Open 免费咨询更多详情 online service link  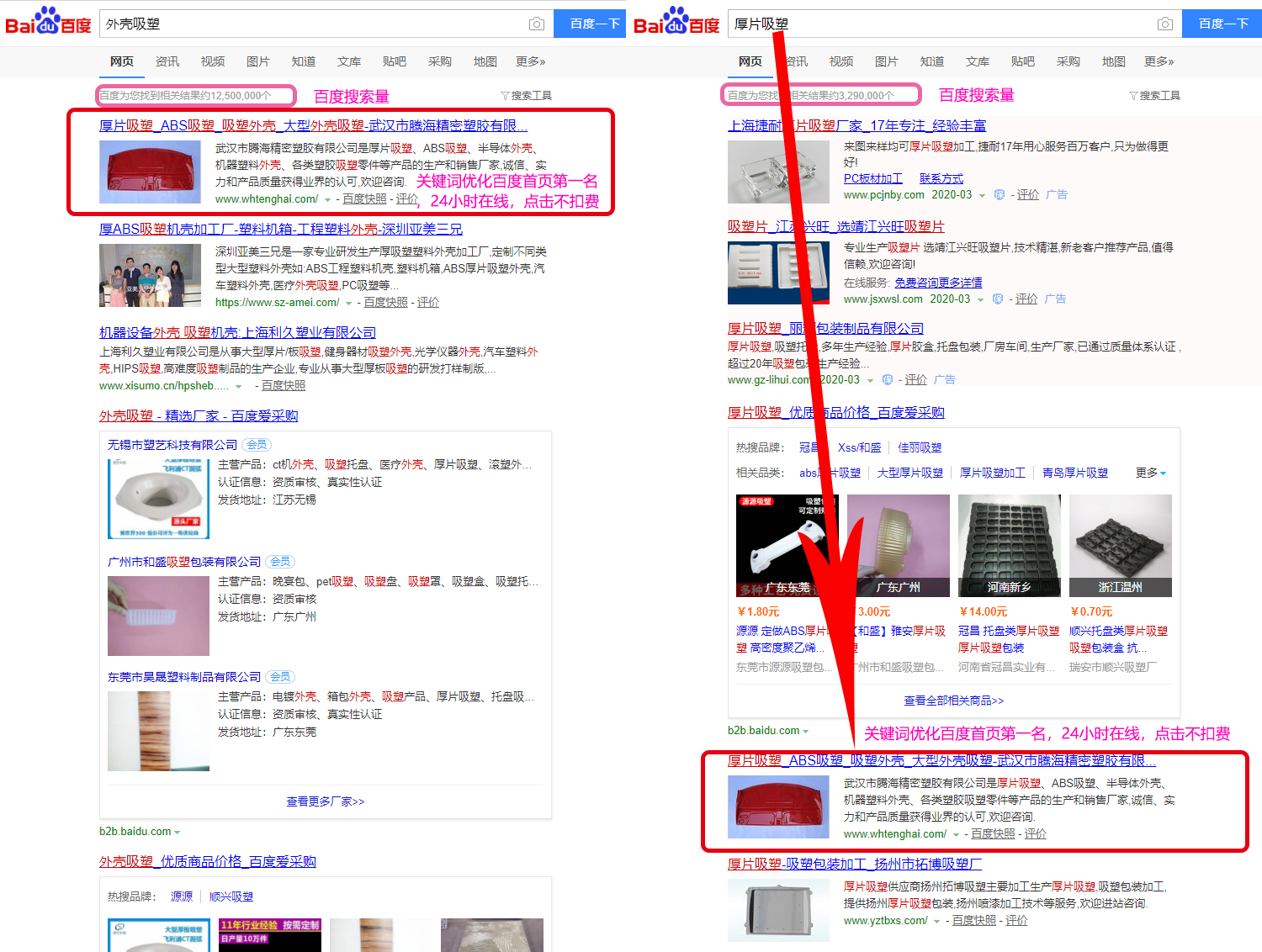(x=938, y=283)
